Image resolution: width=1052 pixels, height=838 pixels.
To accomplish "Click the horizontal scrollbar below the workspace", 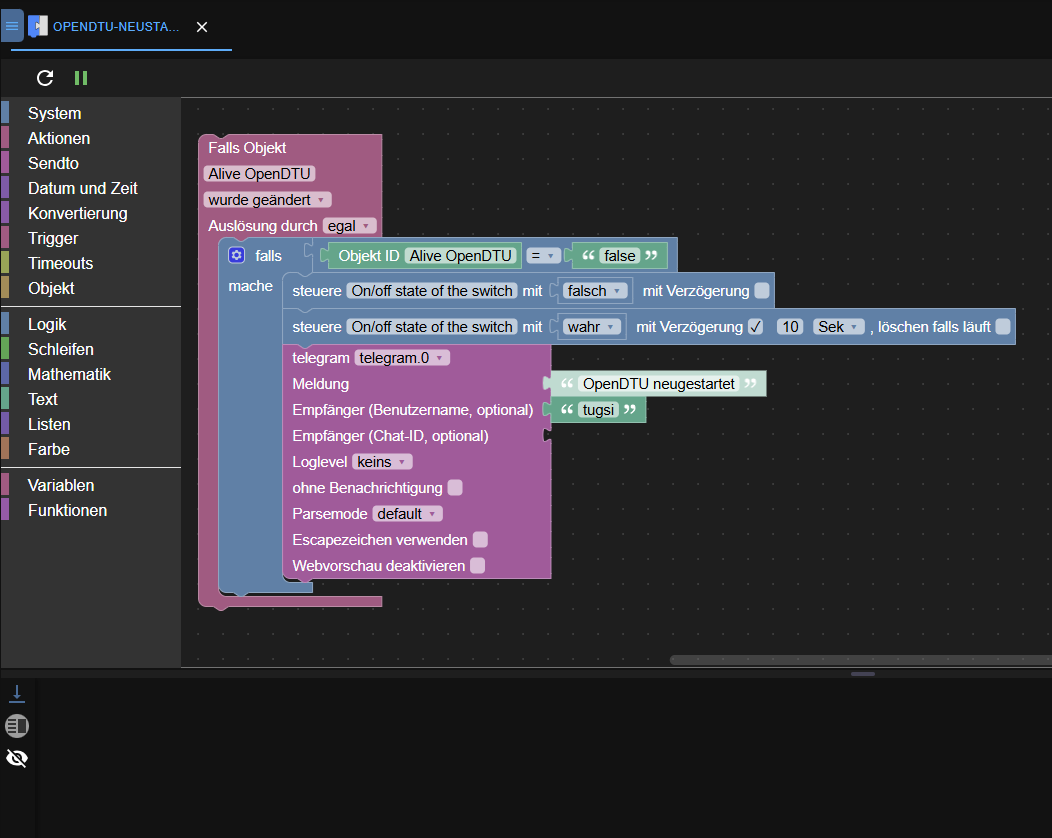I will tap(860, 660).
